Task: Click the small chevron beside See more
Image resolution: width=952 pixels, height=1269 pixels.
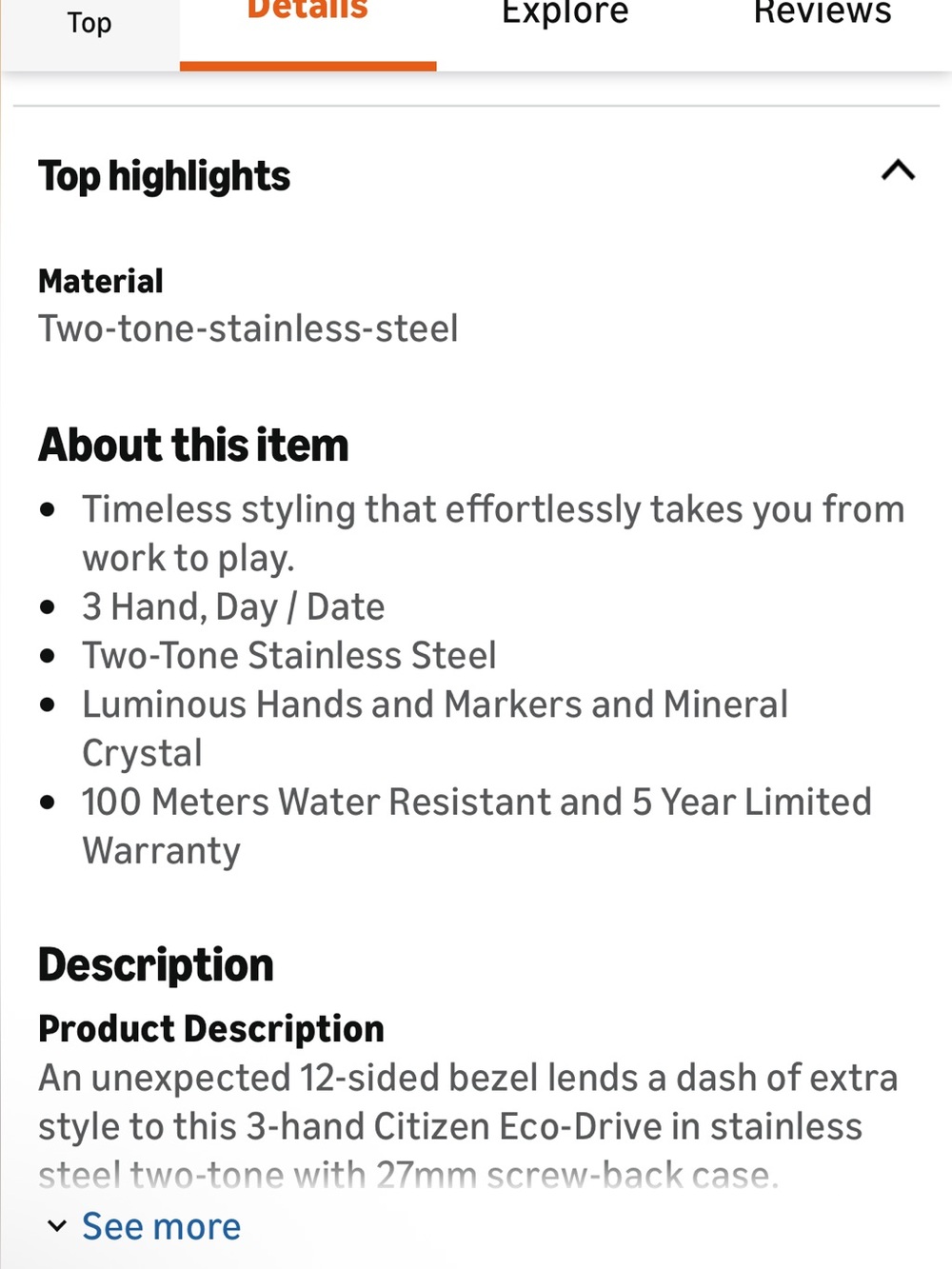Action: point(57,1226)
